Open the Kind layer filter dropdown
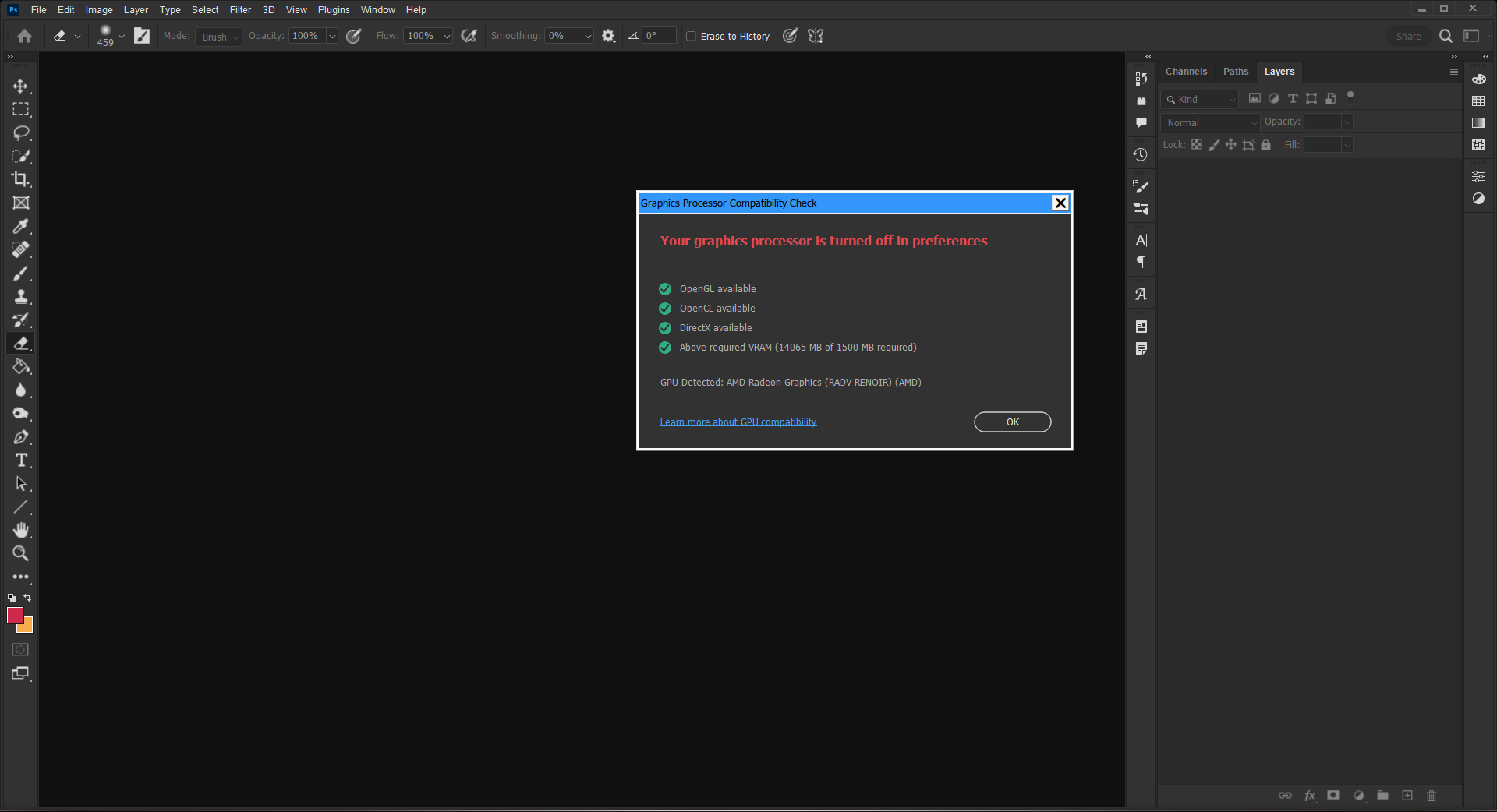Screen dimensions: 1497x812 coord(1199,99)
